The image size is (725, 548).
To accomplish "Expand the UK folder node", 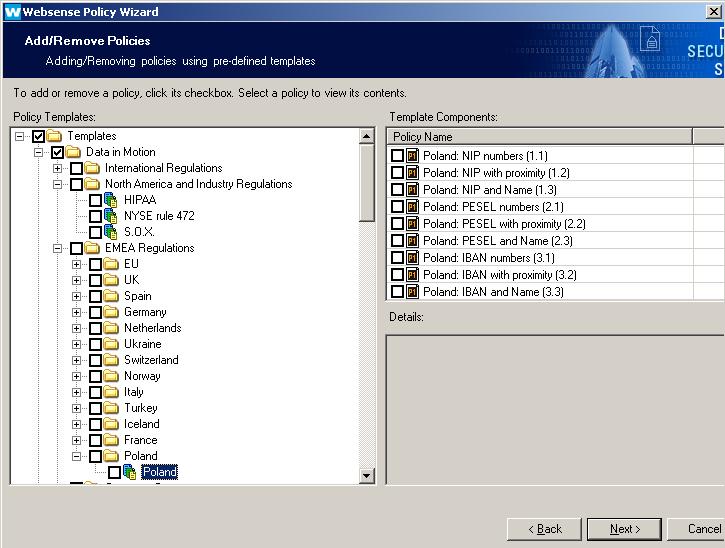I will pos(76,280).
